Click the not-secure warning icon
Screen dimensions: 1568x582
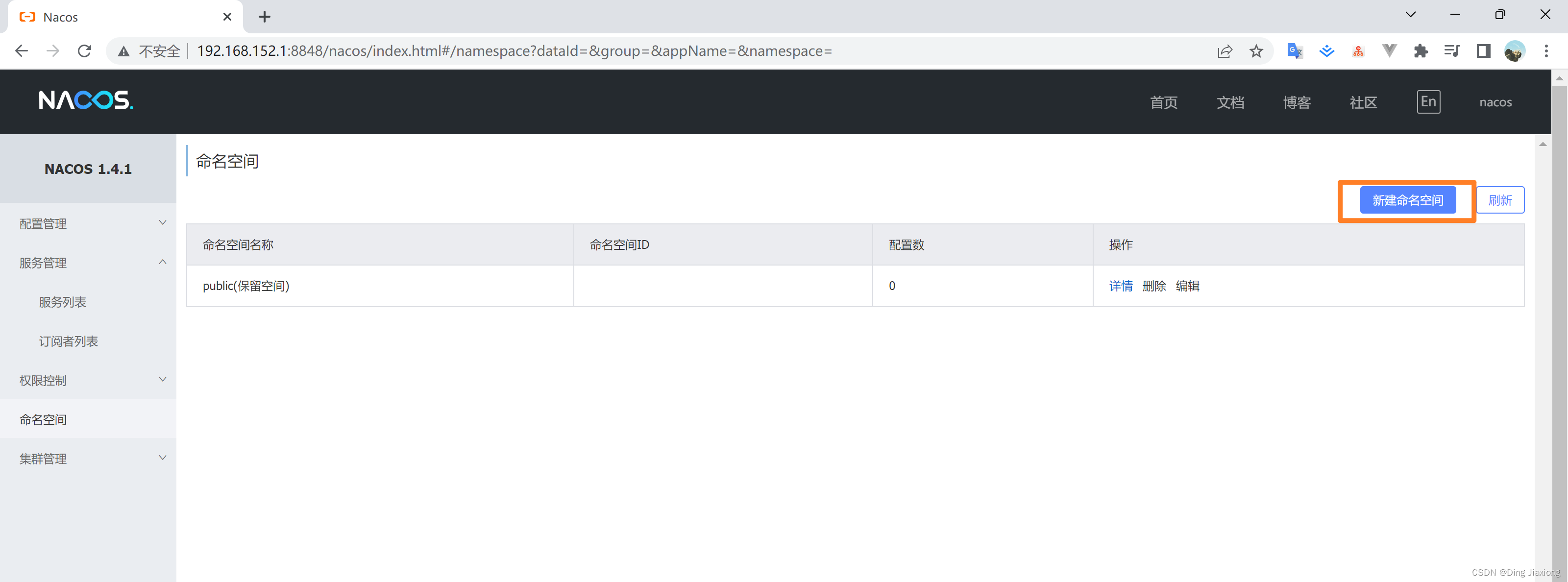(123, 52)
